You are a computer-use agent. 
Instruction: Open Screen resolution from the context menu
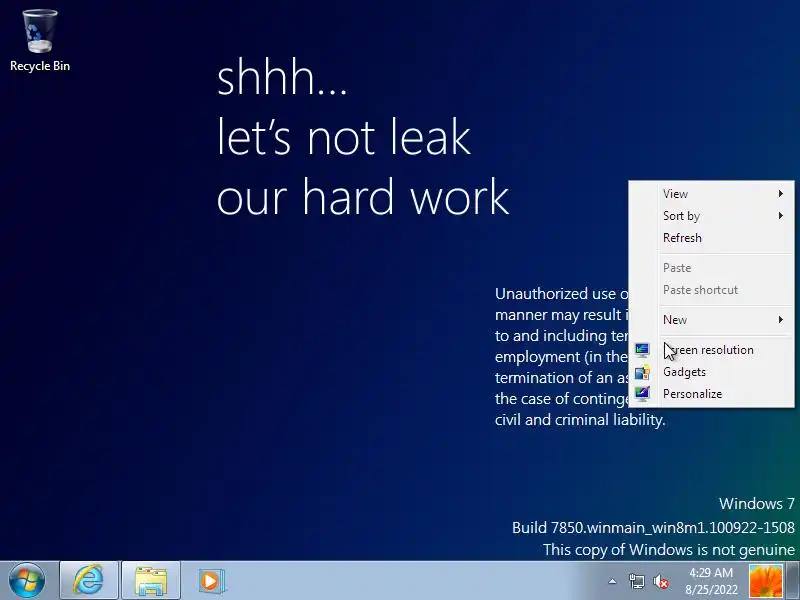pyautogui.click(x=711, y=350)
